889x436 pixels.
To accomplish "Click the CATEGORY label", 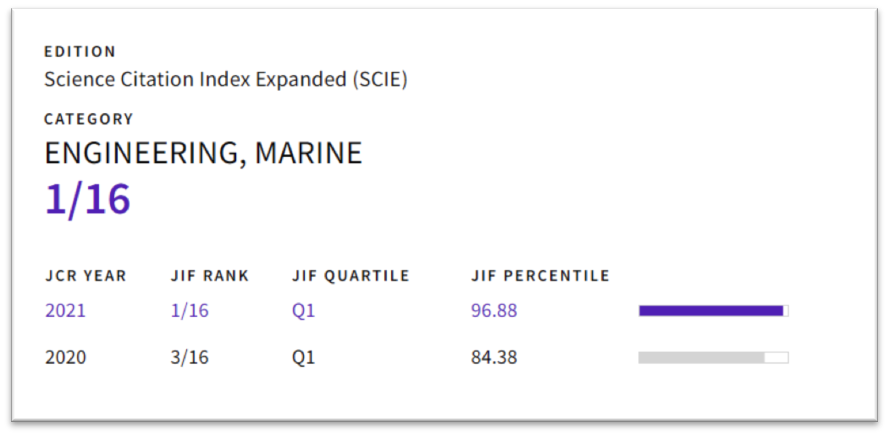I will point(88,119).
